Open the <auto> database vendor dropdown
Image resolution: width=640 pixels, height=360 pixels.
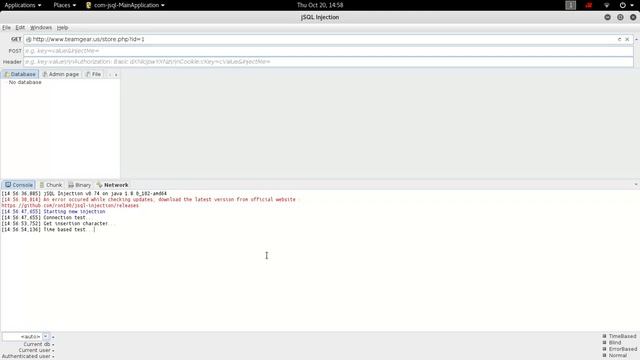click(x=26, y=337)
